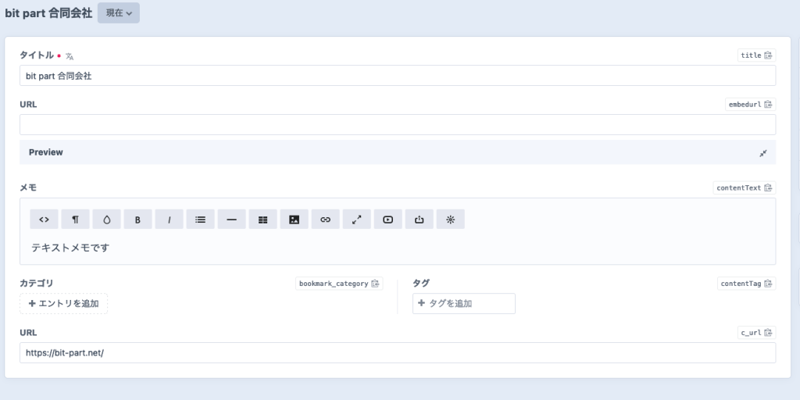Insert a horizontal rule line
This screenshot has width=800, height=400.
(x=231, y=219)
